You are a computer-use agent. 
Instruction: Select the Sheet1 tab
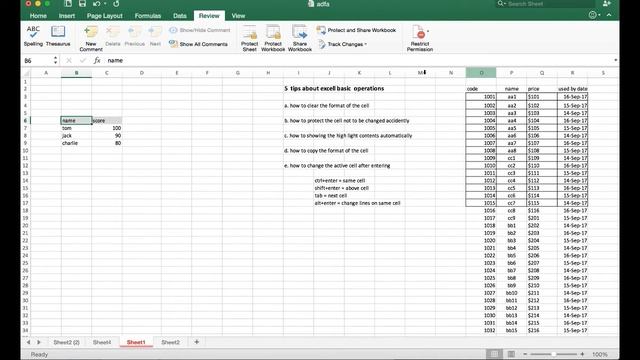point(136,342)
